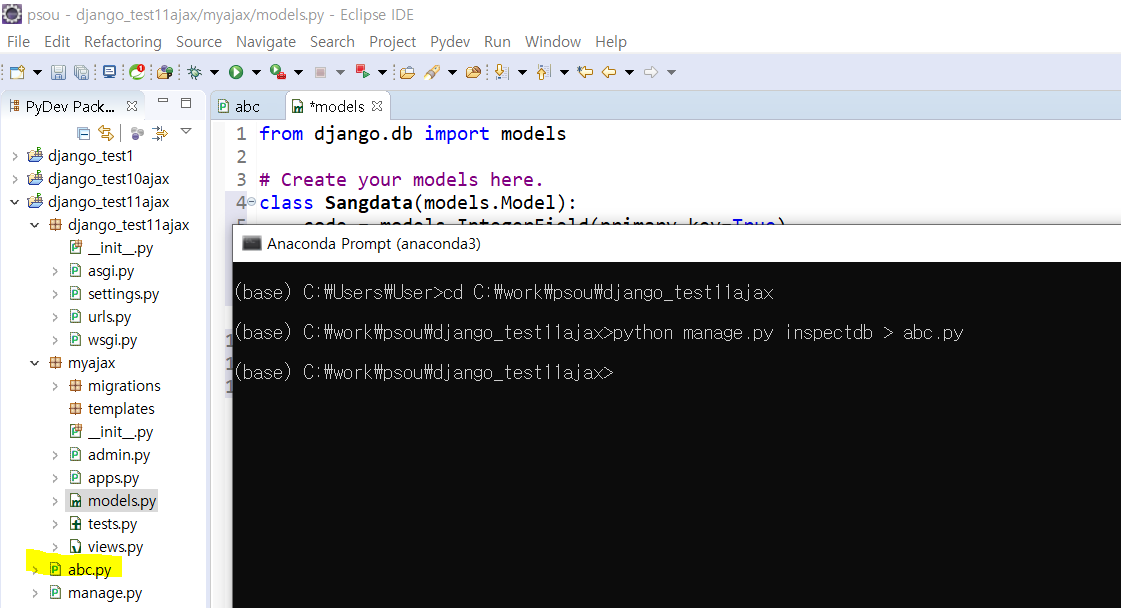Select manage.py in the tree
Screen dimensions: 1121x608
(x=104, y=593)
